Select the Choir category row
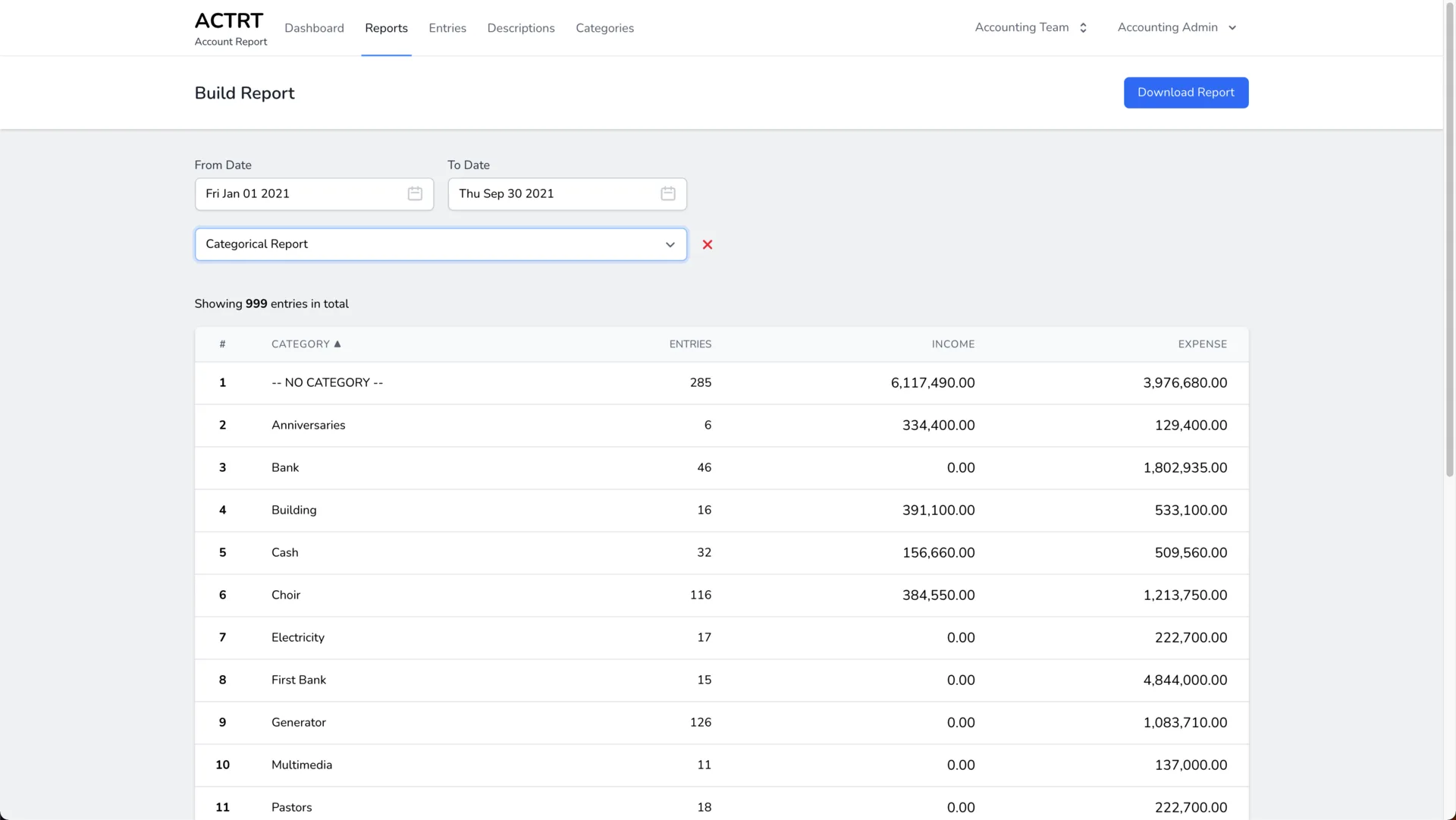 click(721, 595)
